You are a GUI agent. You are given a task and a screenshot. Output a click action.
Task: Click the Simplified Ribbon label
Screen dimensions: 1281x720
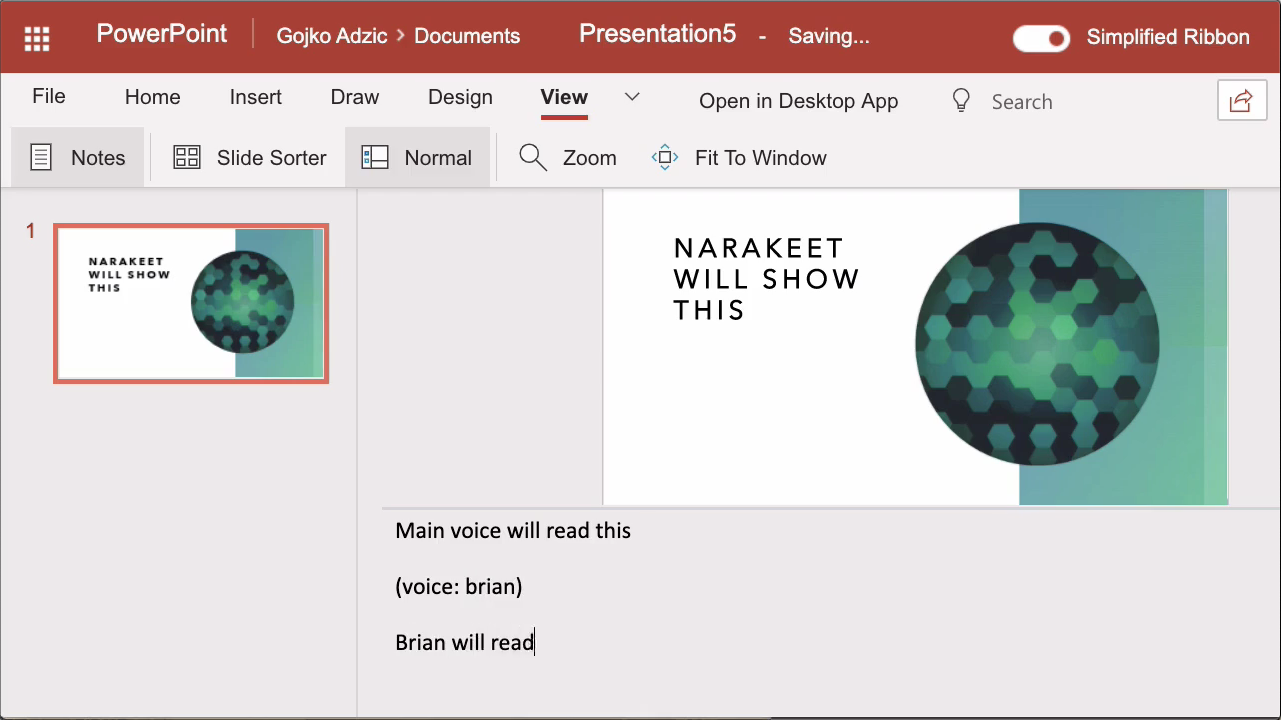(x=1168, y=37)
